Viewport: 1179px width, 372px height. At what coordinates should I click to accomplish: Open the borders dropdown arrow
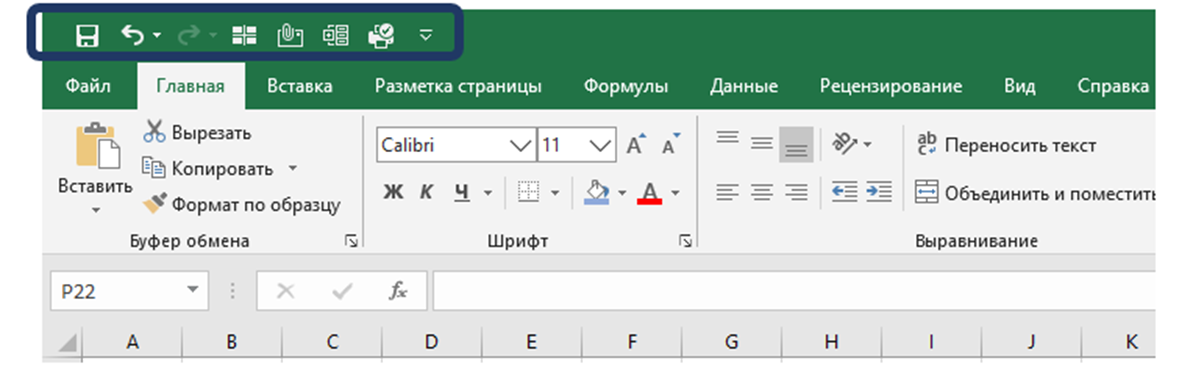coord(556,193)
